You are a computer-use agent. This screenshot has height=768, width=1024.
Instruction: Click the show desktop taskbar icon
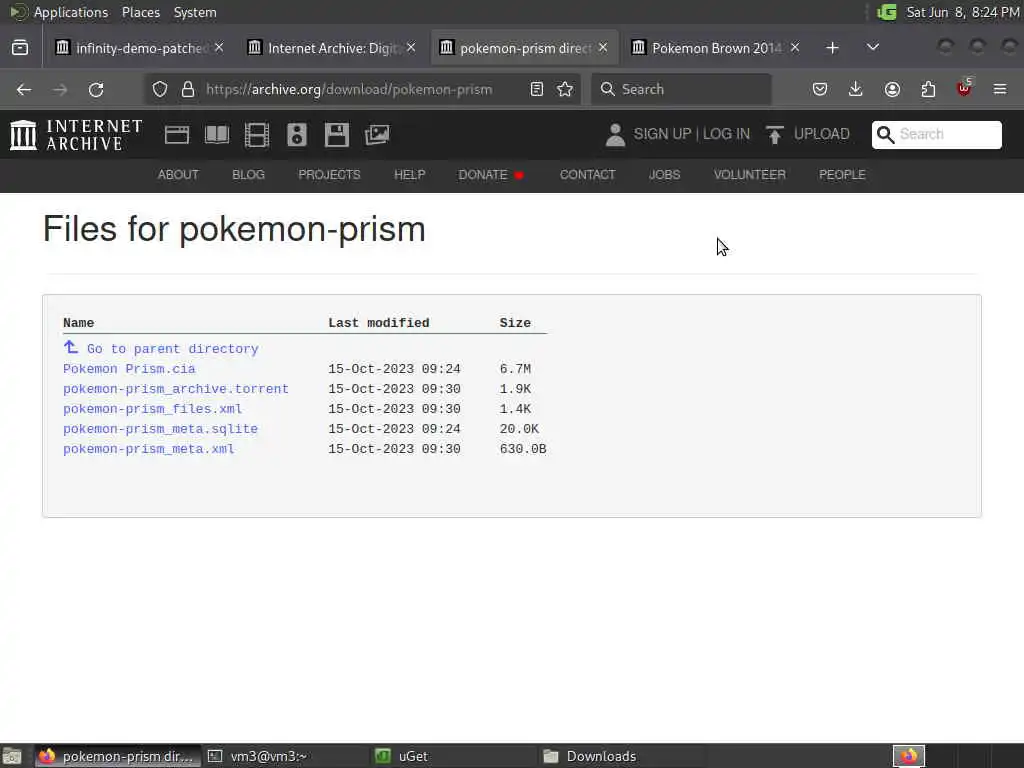coord(12,756)
